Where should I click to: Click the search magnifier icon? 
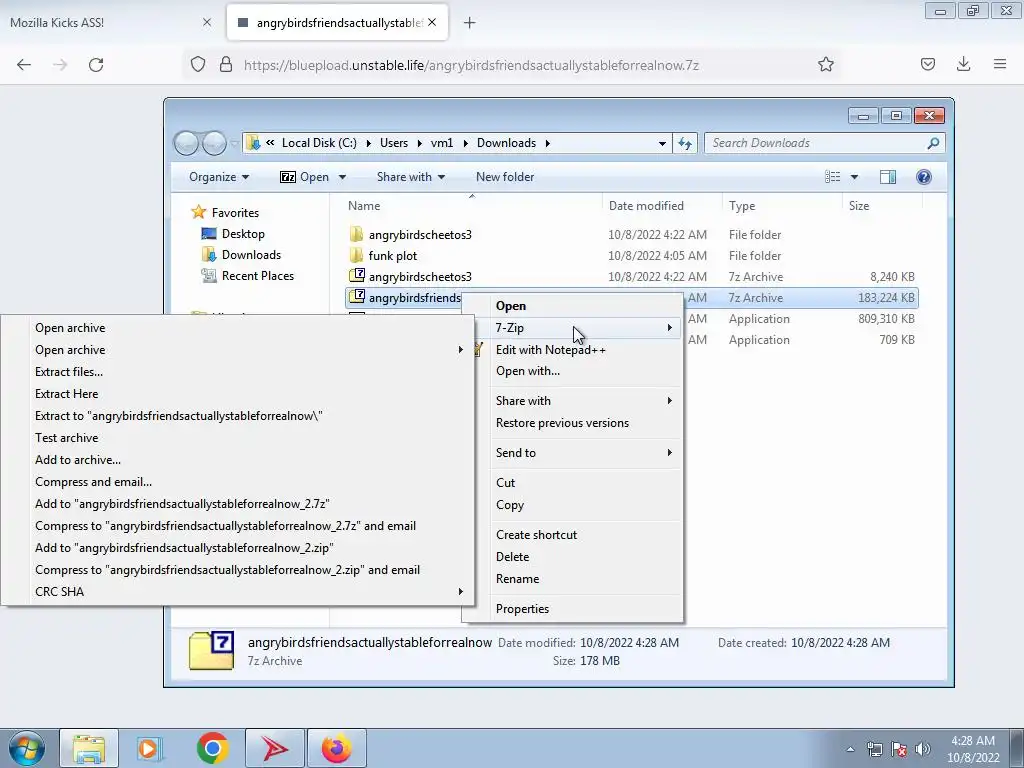tap(933, 143)
